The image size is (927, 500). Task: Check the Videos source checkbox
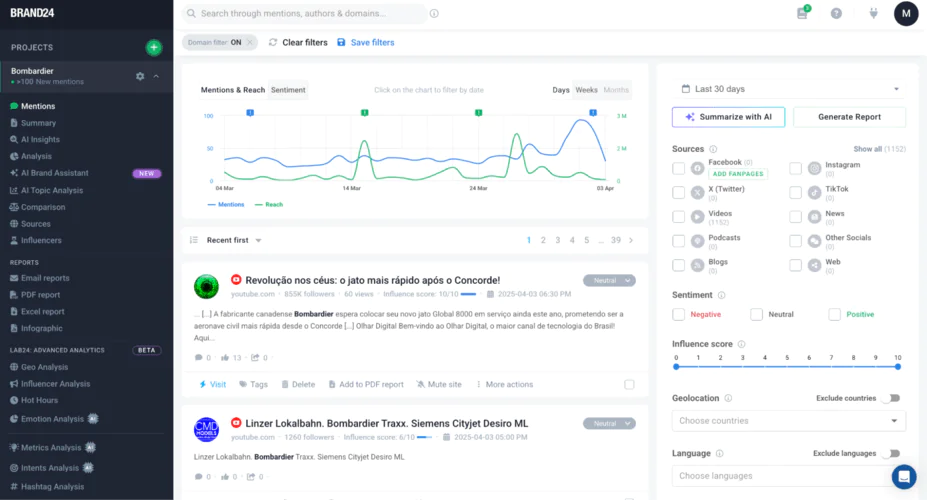(x=679, y=217)
